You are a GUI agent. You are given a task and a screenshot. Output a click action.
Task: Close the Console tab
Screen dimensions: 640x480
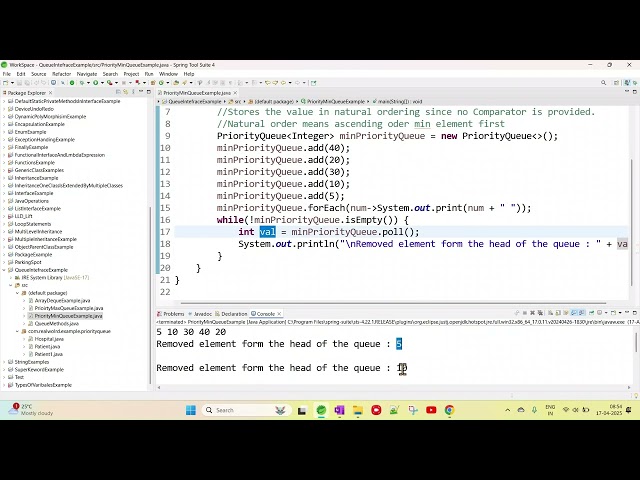tap(279, 314)
